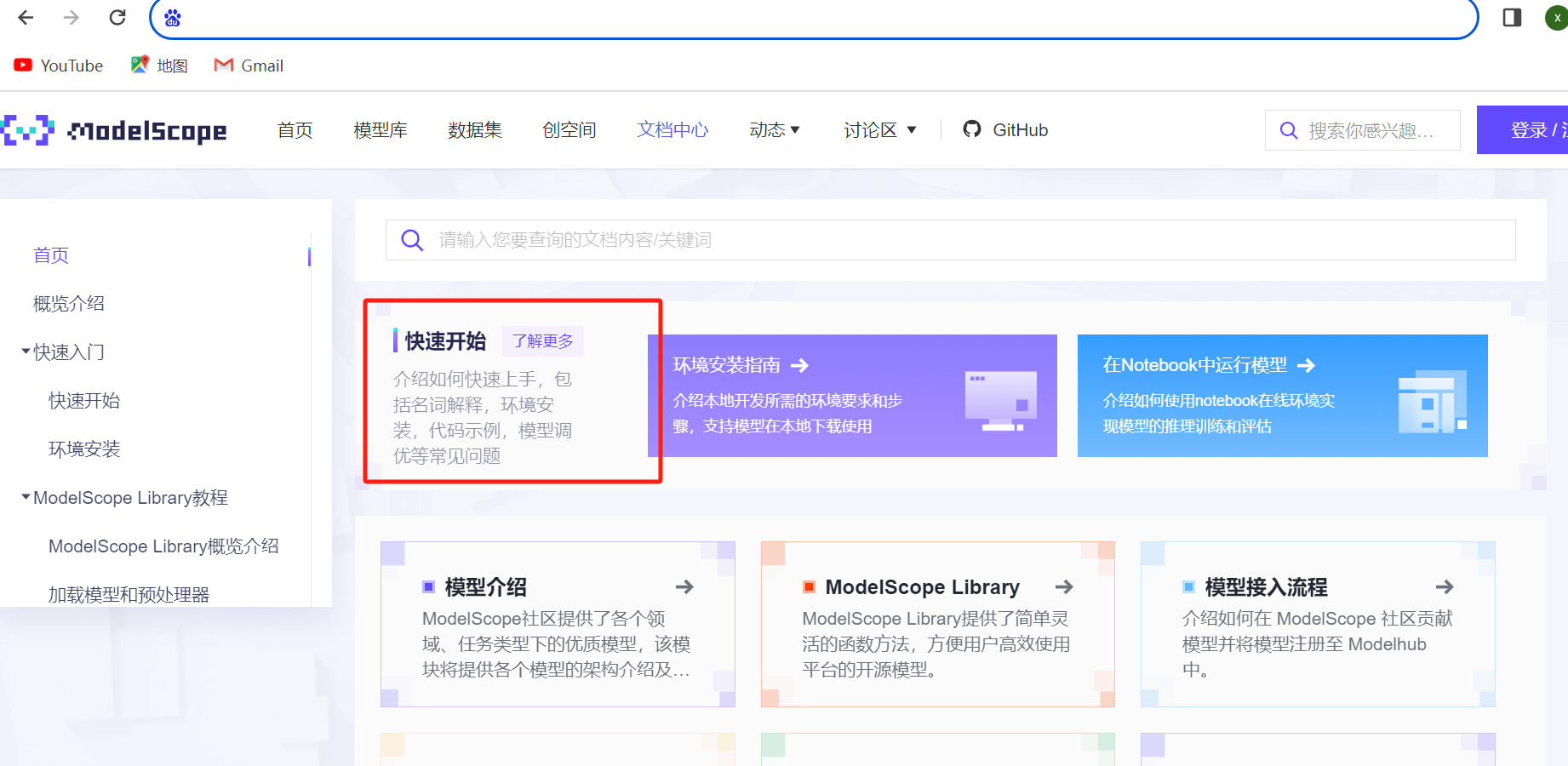The height and width of the screenshot is (766, 1568).
Task: Open the 在Notebook中运行模型 card arrow
Action: coord(1306,365)
